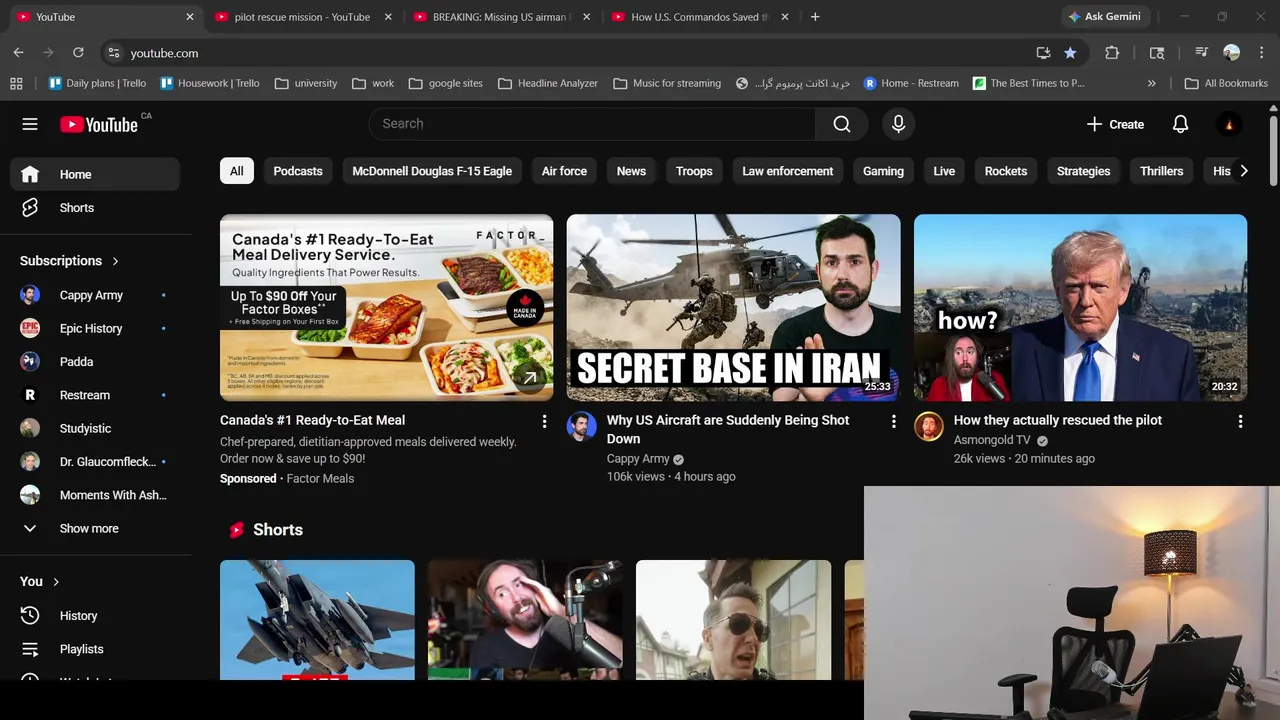Show hidden bookmarks with double chevron
The width and height of the screenshot is (1280, 720).
pos(1151,83)
